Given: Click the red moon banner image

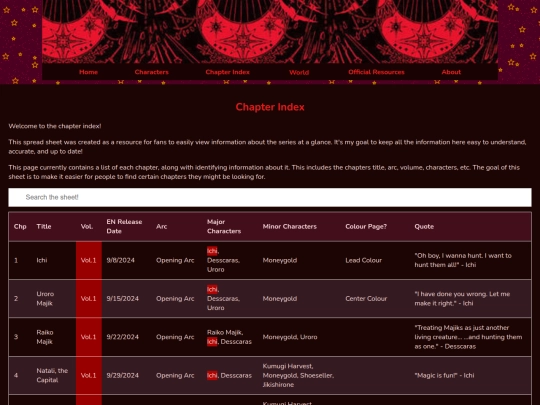Looking at the screenshot, I should pos(270,31).
